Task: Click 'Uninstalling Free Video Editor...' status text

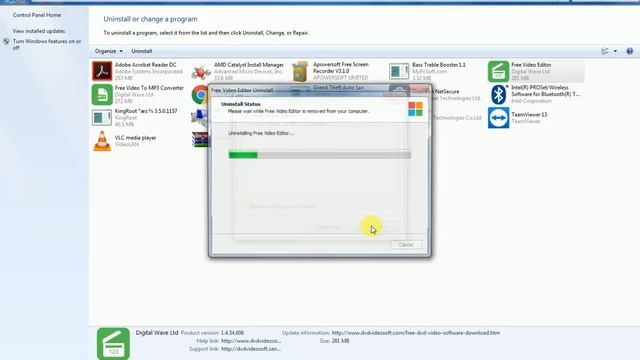Action: 261,133
